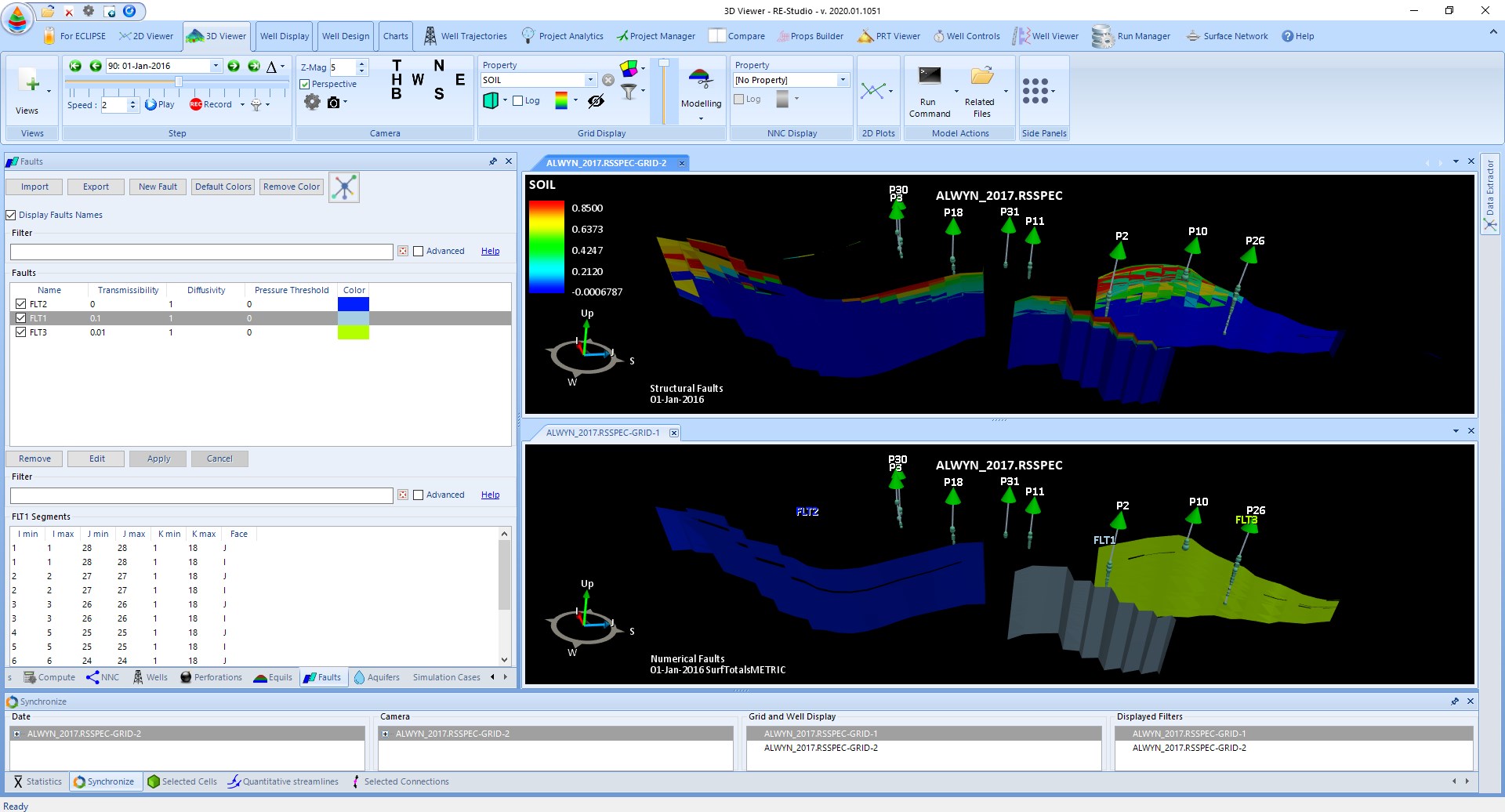Enable Advanced option in faults filter
Image resolution: width=1505 pixels, height=812 pixels.
(419, 252)
